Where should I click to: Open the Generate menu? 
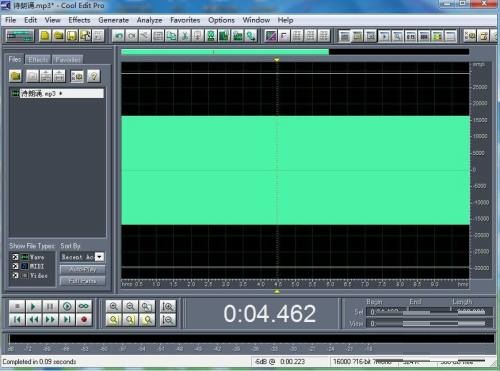(x=113, y=20)
